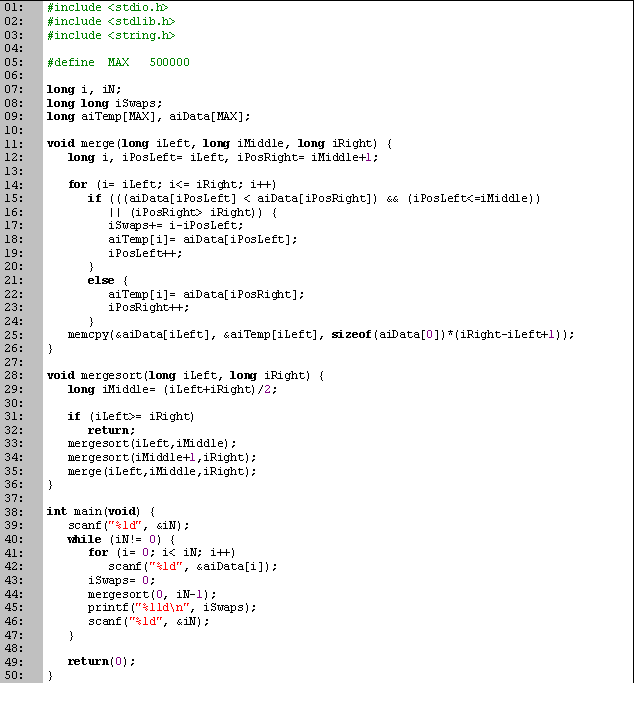Click the 'long long iSwaps;' declaration
The height and width of the screenshot is (704, 635).
click(x=104, y=103)
